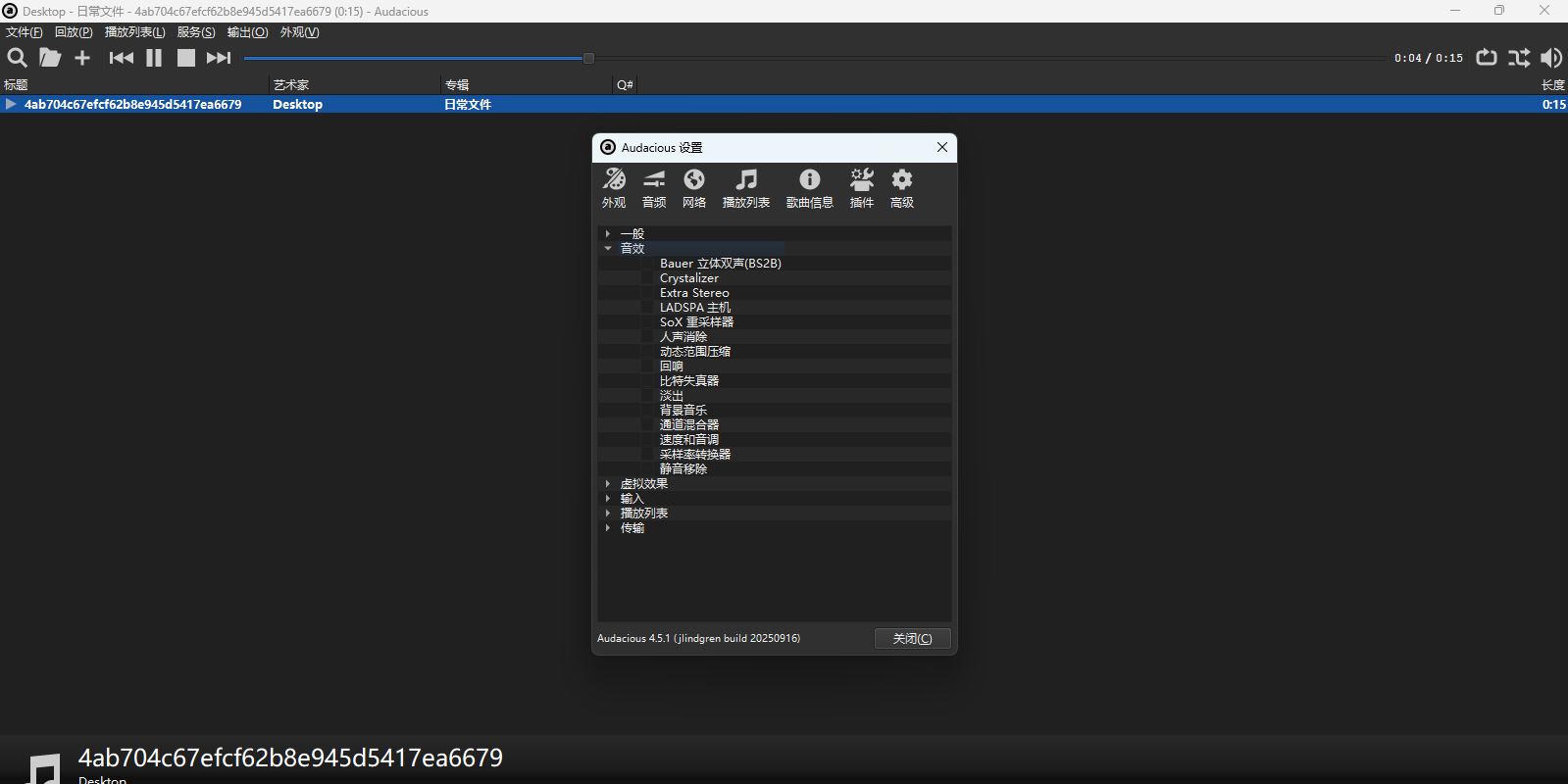The image size is (1568, 784).
Task: Toggle the repeat icon in the toolbar
Action: pos(1487,58)
